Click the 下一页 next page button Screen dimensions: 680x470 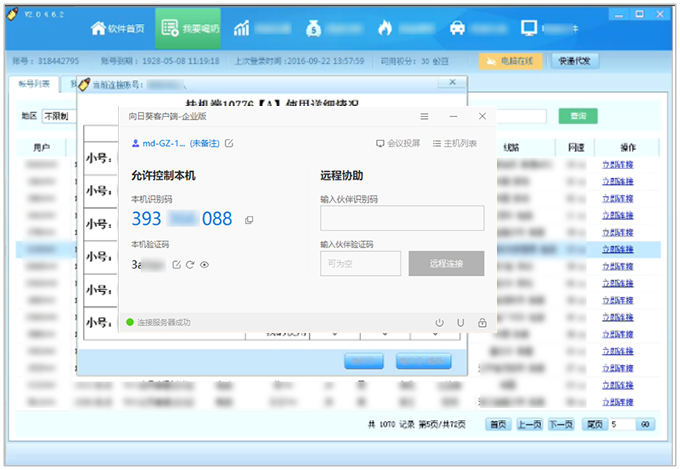coord(562,425)
